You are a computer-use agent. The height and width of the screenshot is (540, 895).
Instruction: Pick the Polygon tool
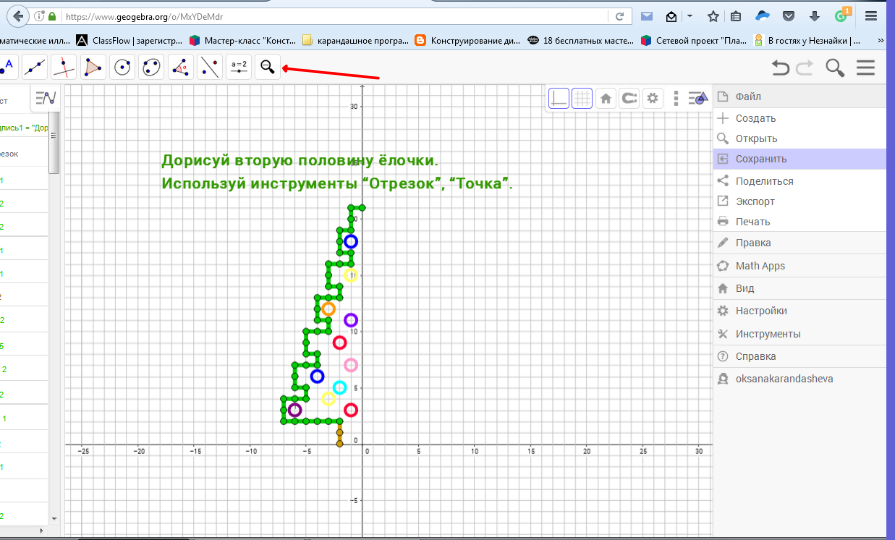point(93,67)
